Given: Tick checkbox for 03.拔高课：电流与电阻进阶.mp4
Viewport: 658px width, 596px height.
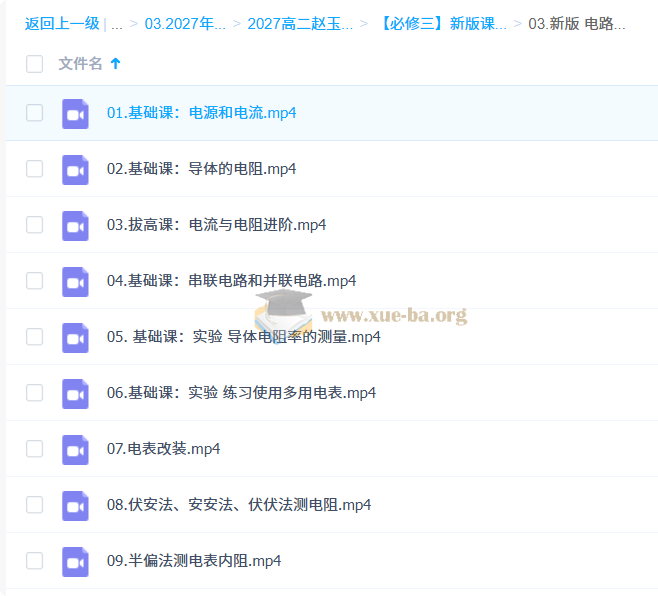Looking at the screenshot, I should 34,225.
